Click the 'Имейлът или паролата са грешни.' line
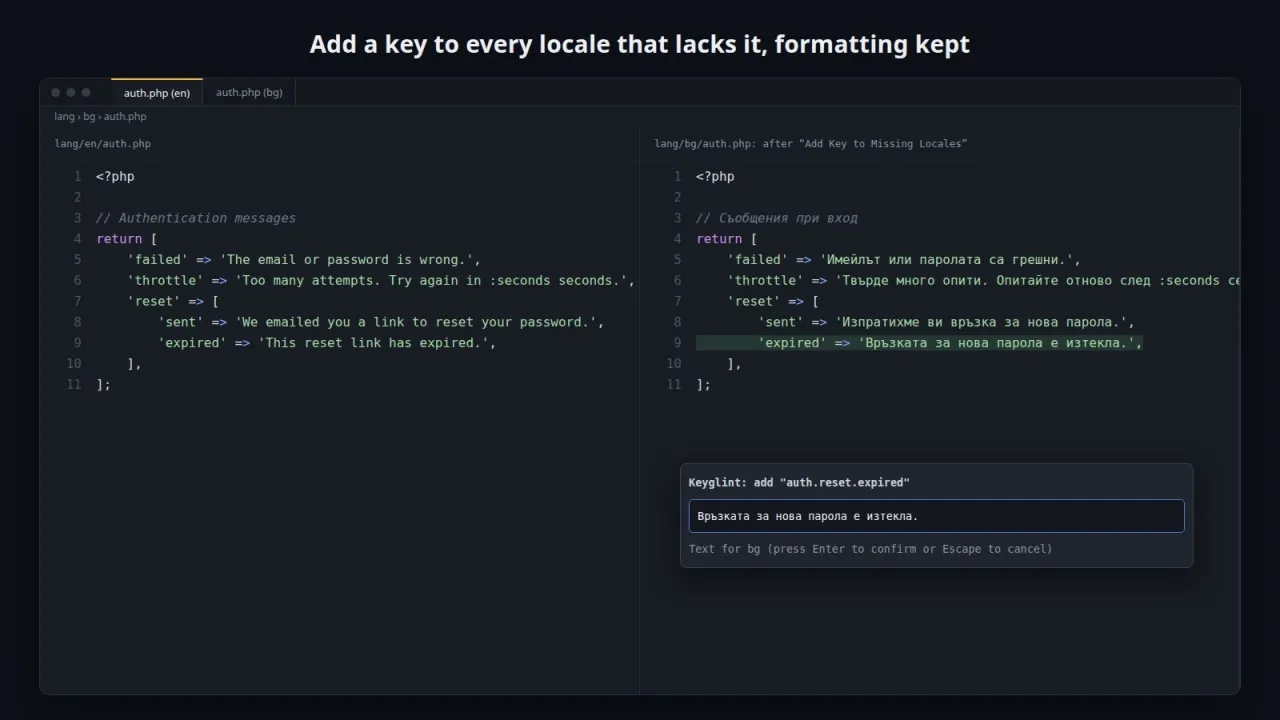 (x=904, y=260)
